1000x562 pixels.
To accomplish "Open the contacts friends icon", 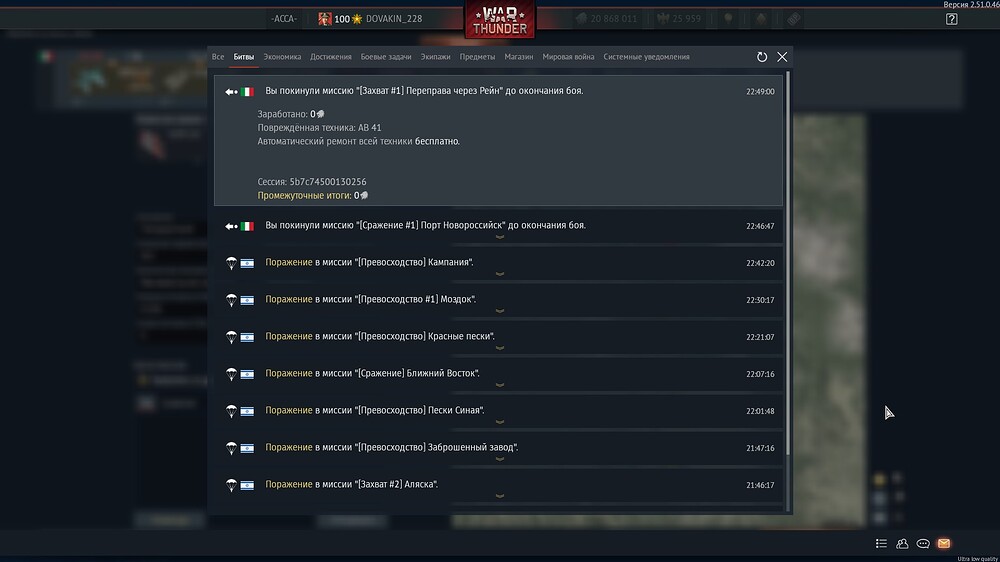I will pyautogui.click(x=902, y=543).
